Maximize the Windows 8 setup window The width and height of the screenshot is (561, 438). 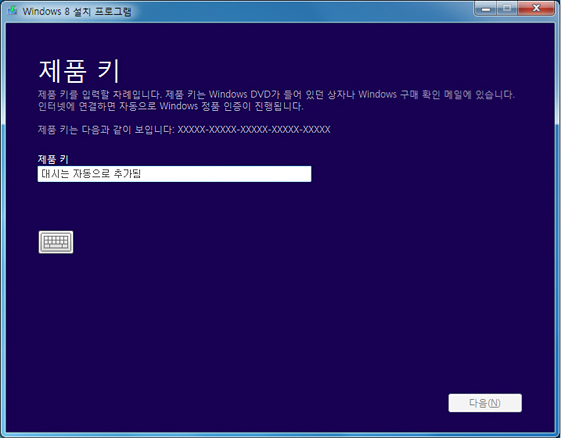[x=507, y=9]
